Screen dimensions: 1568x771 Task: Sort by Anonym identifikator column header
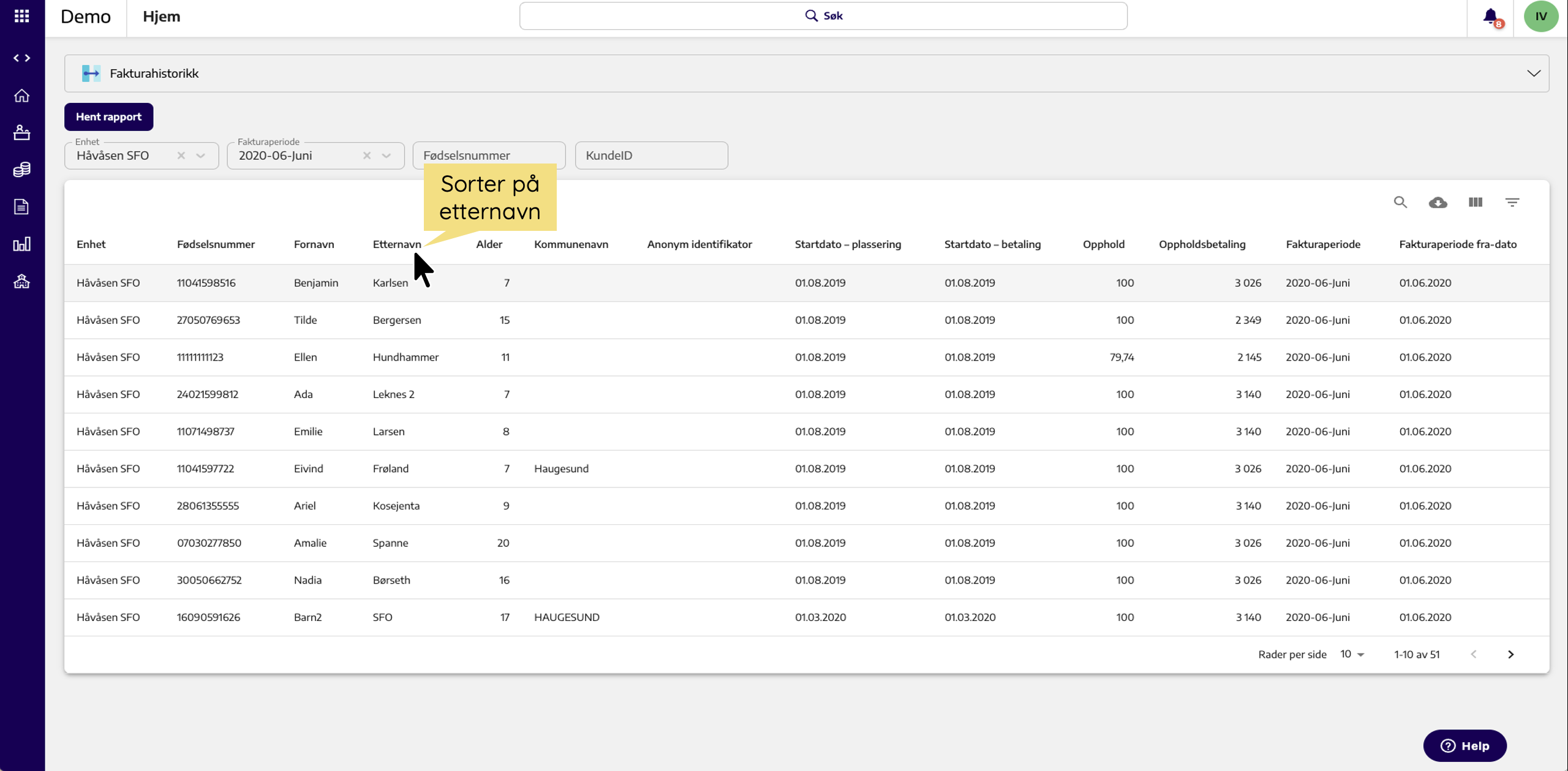pos(699,244)
